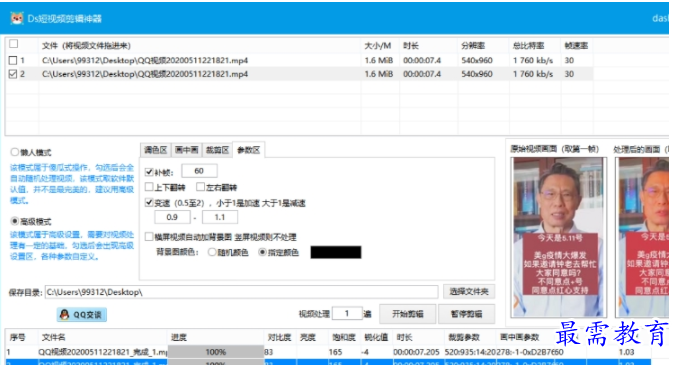
Task: Click the 原始视频画面 preview thumbnail
Action: (559, 237)
